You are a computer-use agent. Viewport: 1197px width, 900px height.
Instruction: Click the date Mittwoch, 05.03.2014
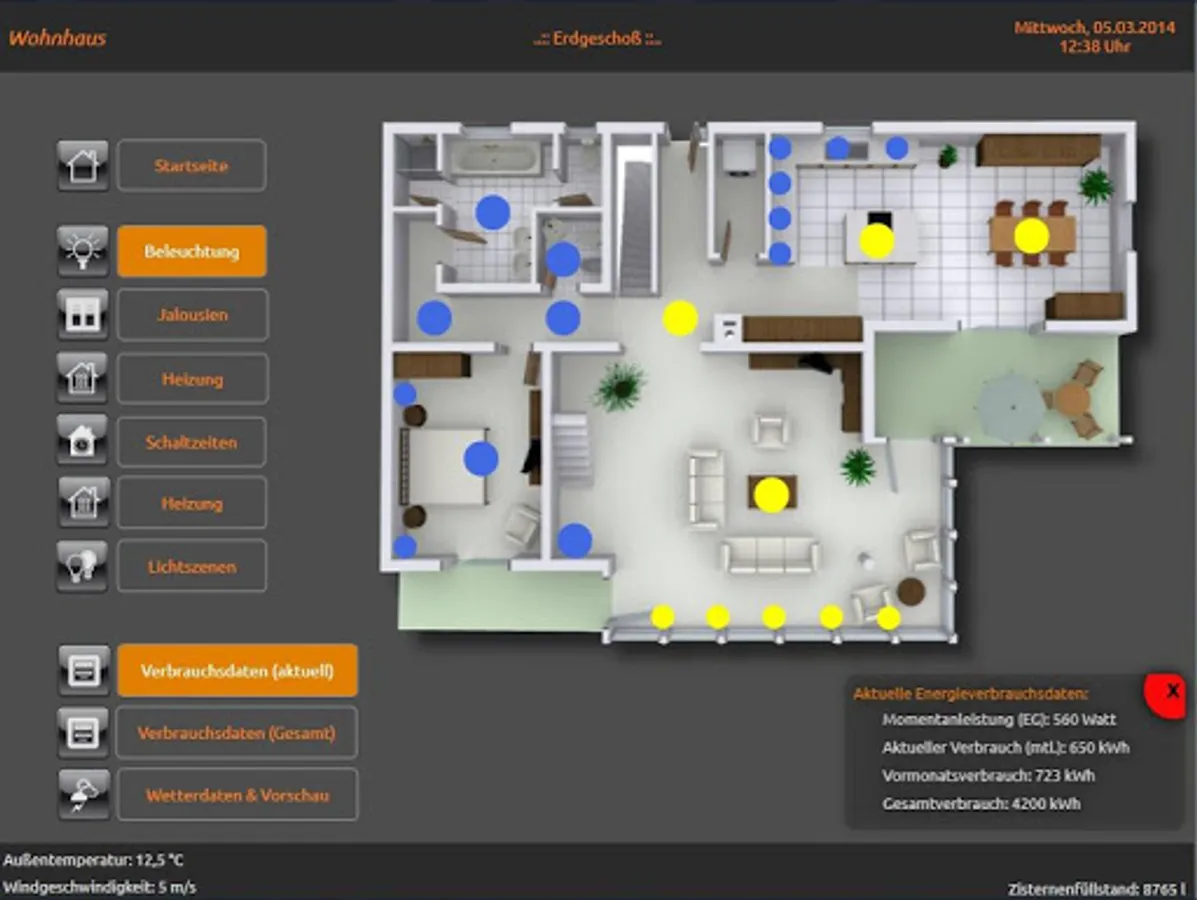(x=1095, y=27)
